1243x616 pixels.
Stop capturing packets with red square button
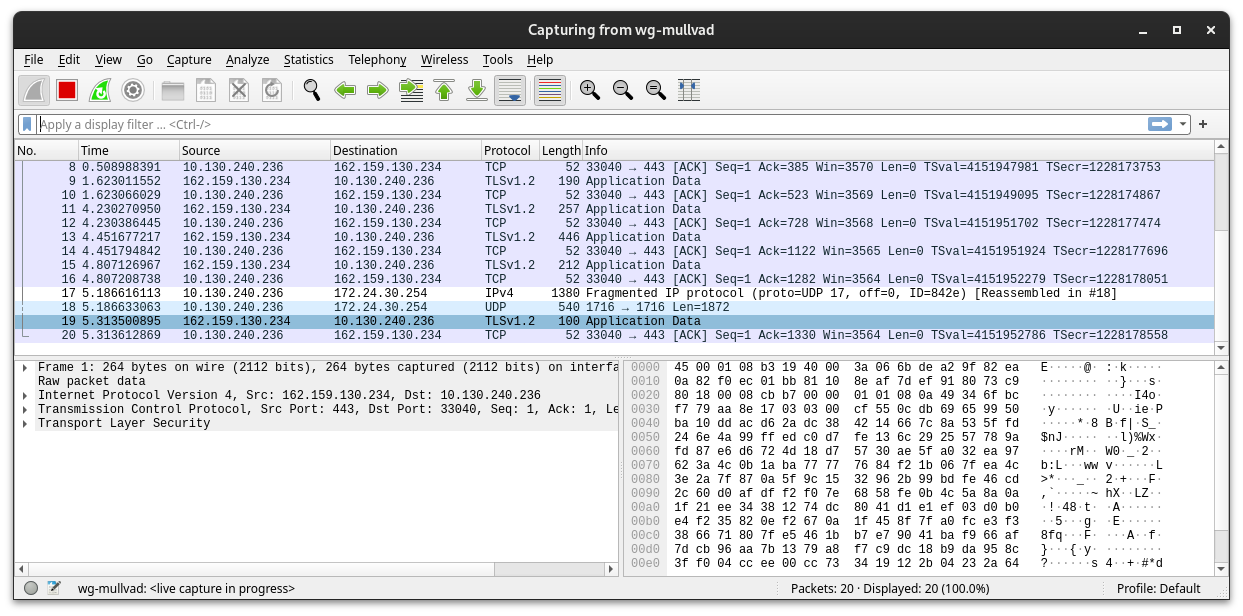[x=67, y=91]
